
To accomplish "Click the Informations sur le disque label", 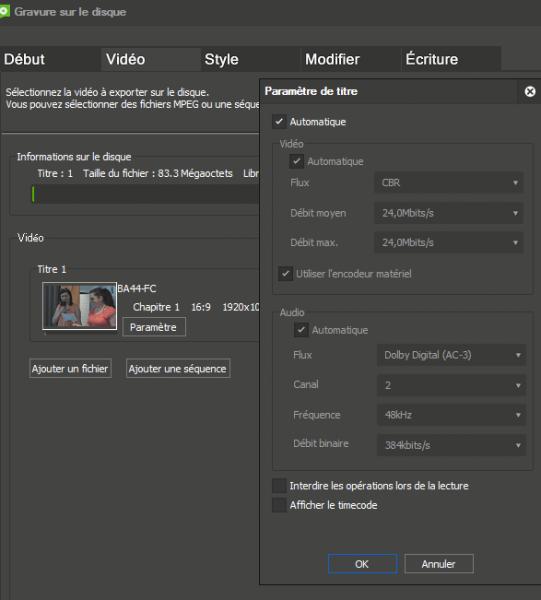I will [74, 157].
